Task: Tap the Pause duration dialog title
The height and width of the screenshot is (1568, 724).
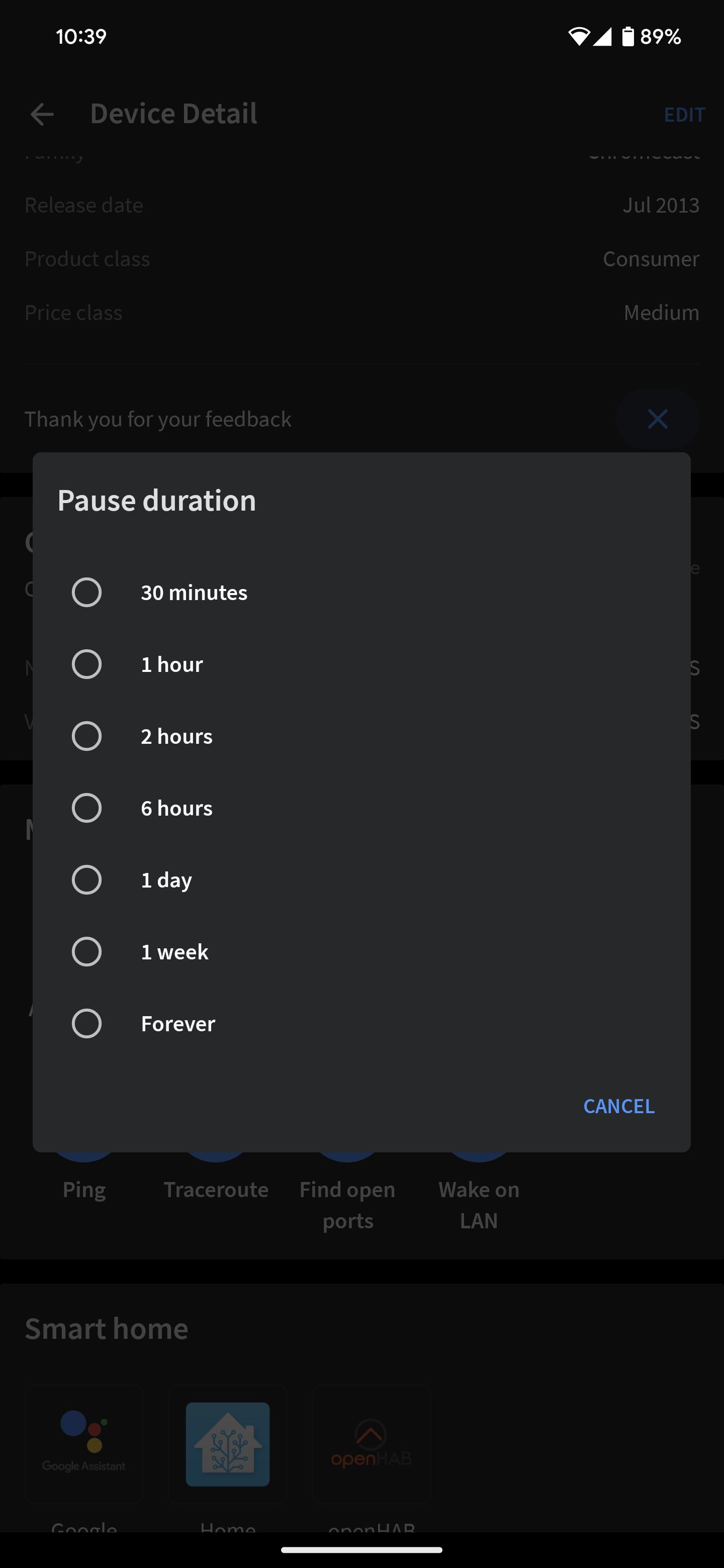Action: point(156,501)
